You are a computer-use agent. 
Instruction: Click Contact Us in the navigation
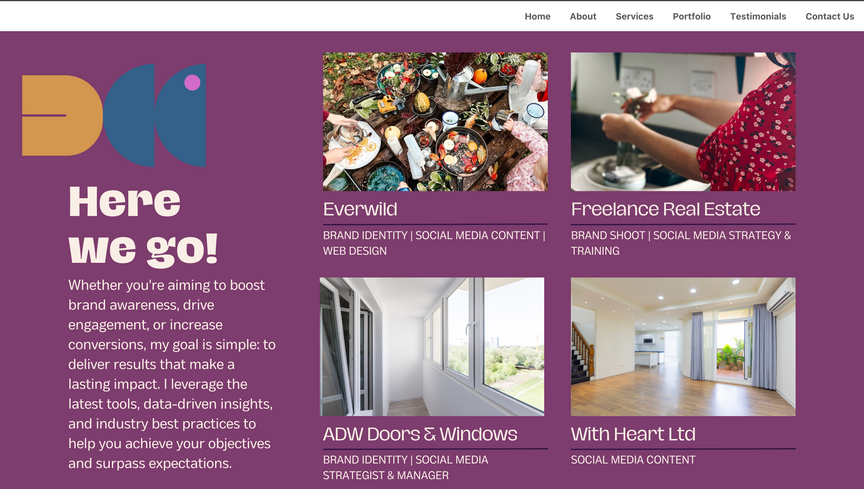[x=829, y=17]
